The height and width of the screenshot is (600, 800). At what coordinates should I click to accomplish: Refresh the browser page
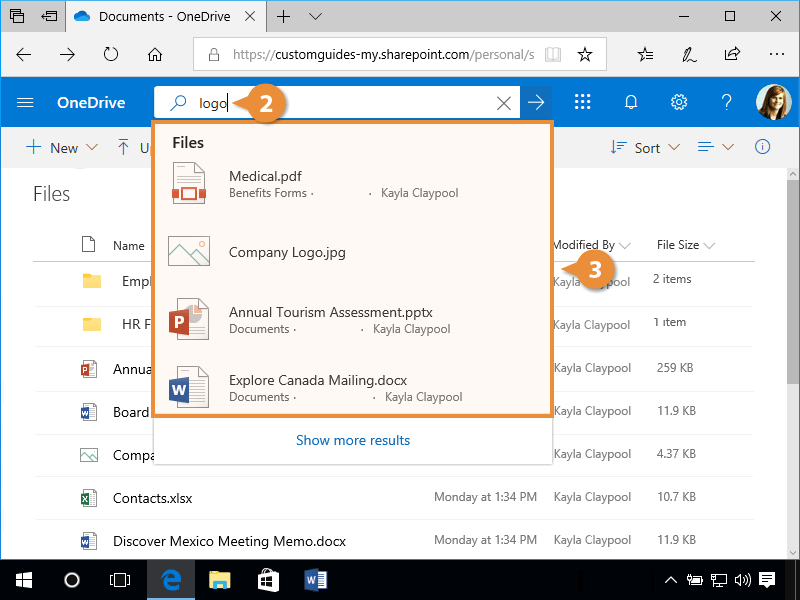[111, 54]
